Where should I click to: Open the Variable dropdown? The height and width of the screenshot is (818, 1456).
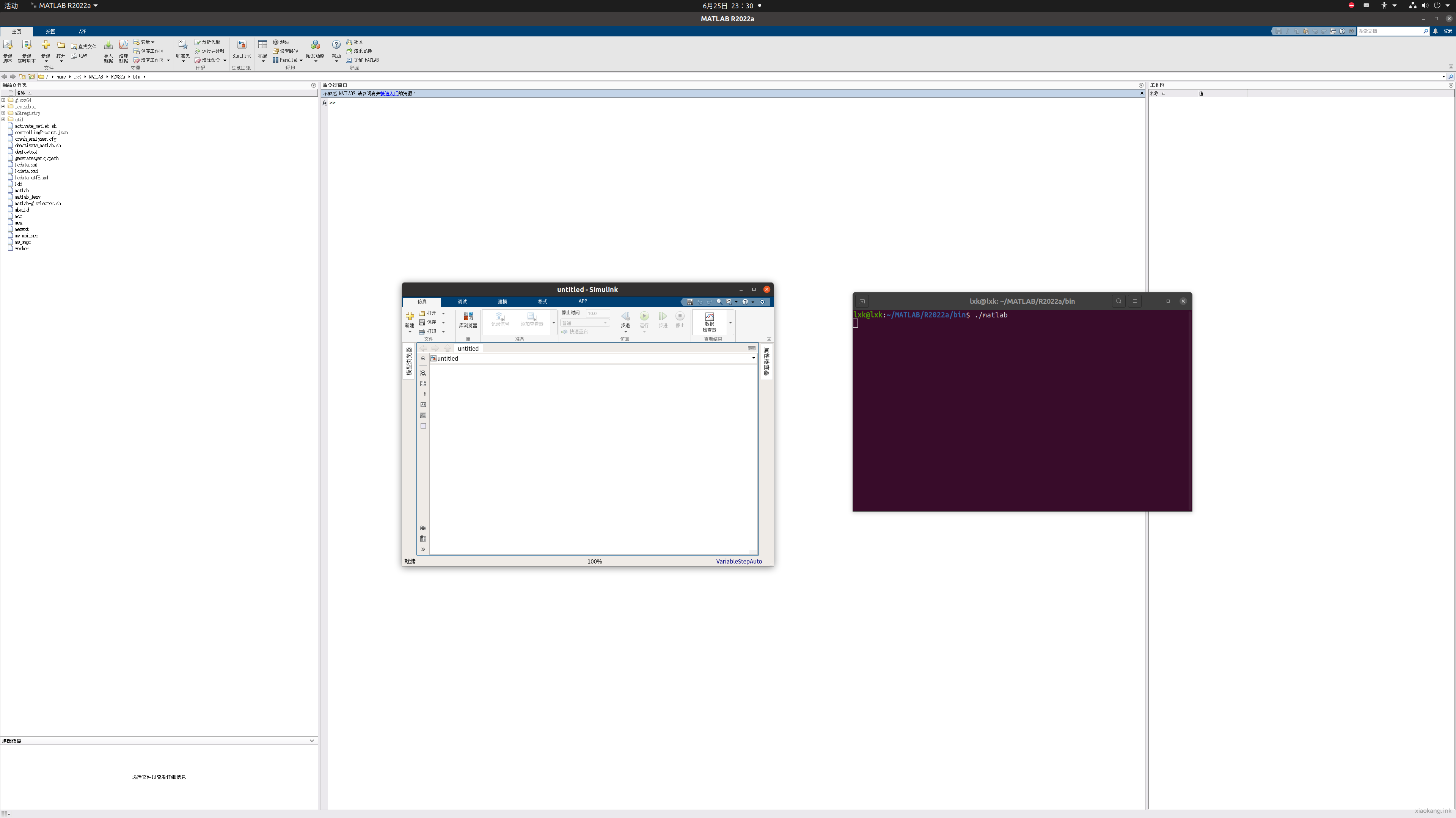[144, 42]
